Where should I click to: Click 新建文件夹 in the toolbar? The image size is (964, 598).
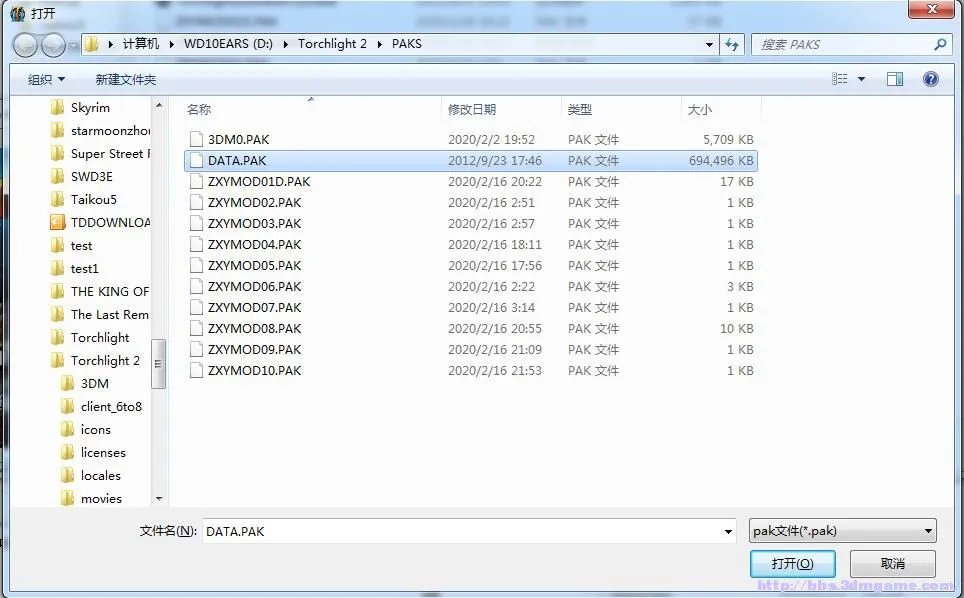coord(126,79)
